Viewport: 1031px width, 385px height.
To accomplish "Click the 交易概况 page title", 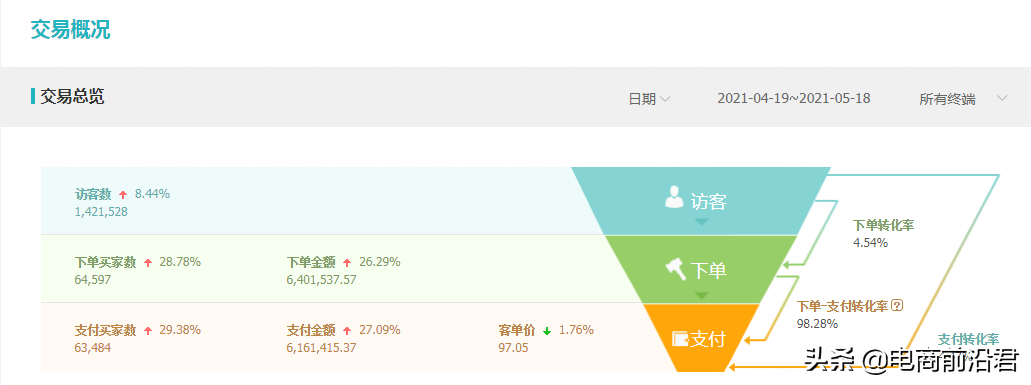I will point(70,30).
